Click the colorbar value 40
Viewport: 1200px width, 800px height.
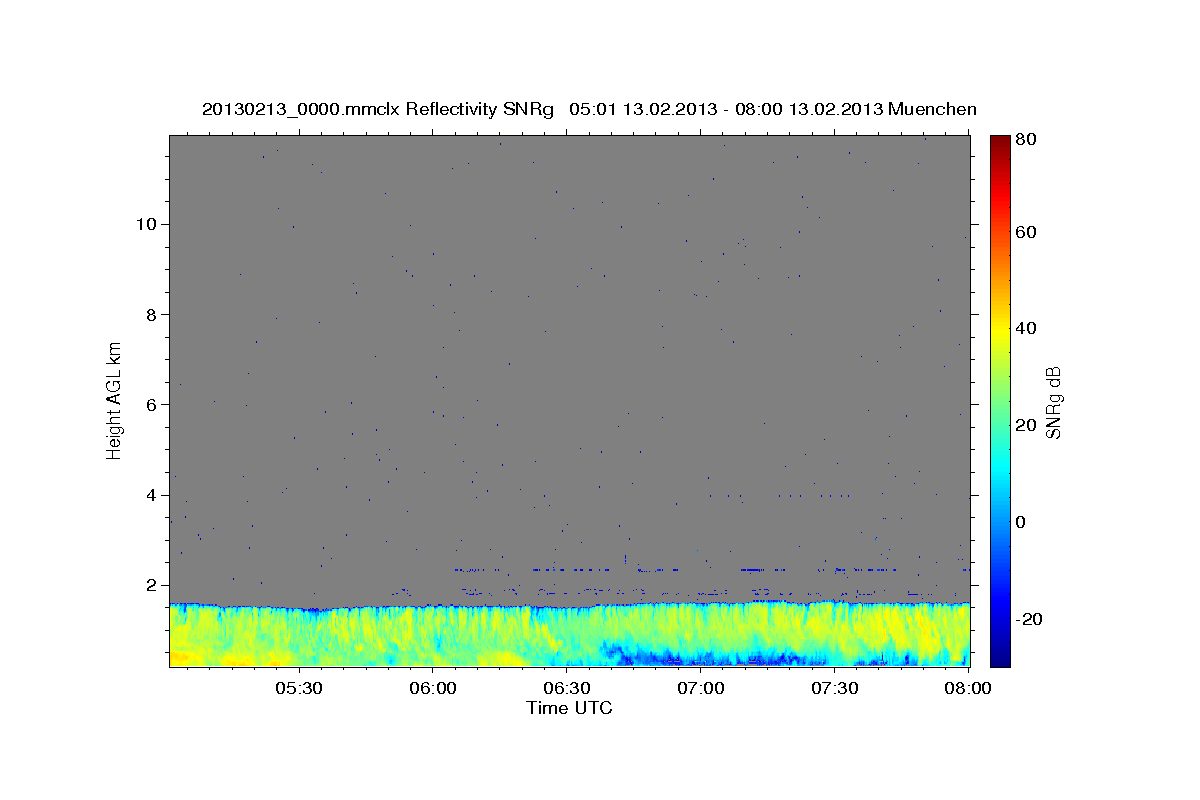coord(1025,328)
